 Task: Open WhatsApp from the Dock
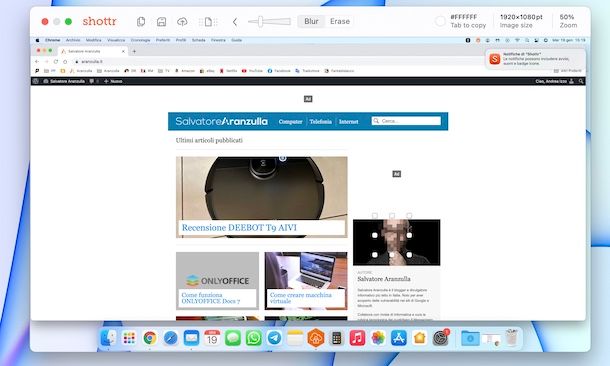point(254,338)
